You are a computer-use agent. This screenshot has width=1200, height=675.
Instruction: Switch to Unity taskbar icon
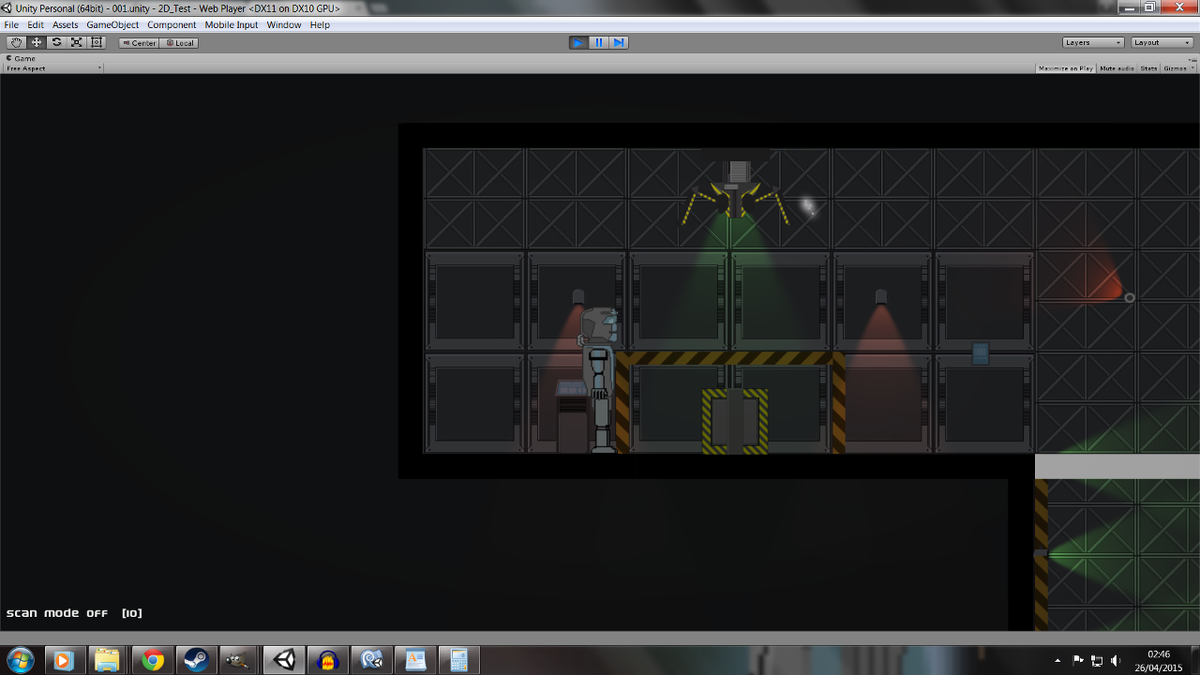(x=284, y=660)
